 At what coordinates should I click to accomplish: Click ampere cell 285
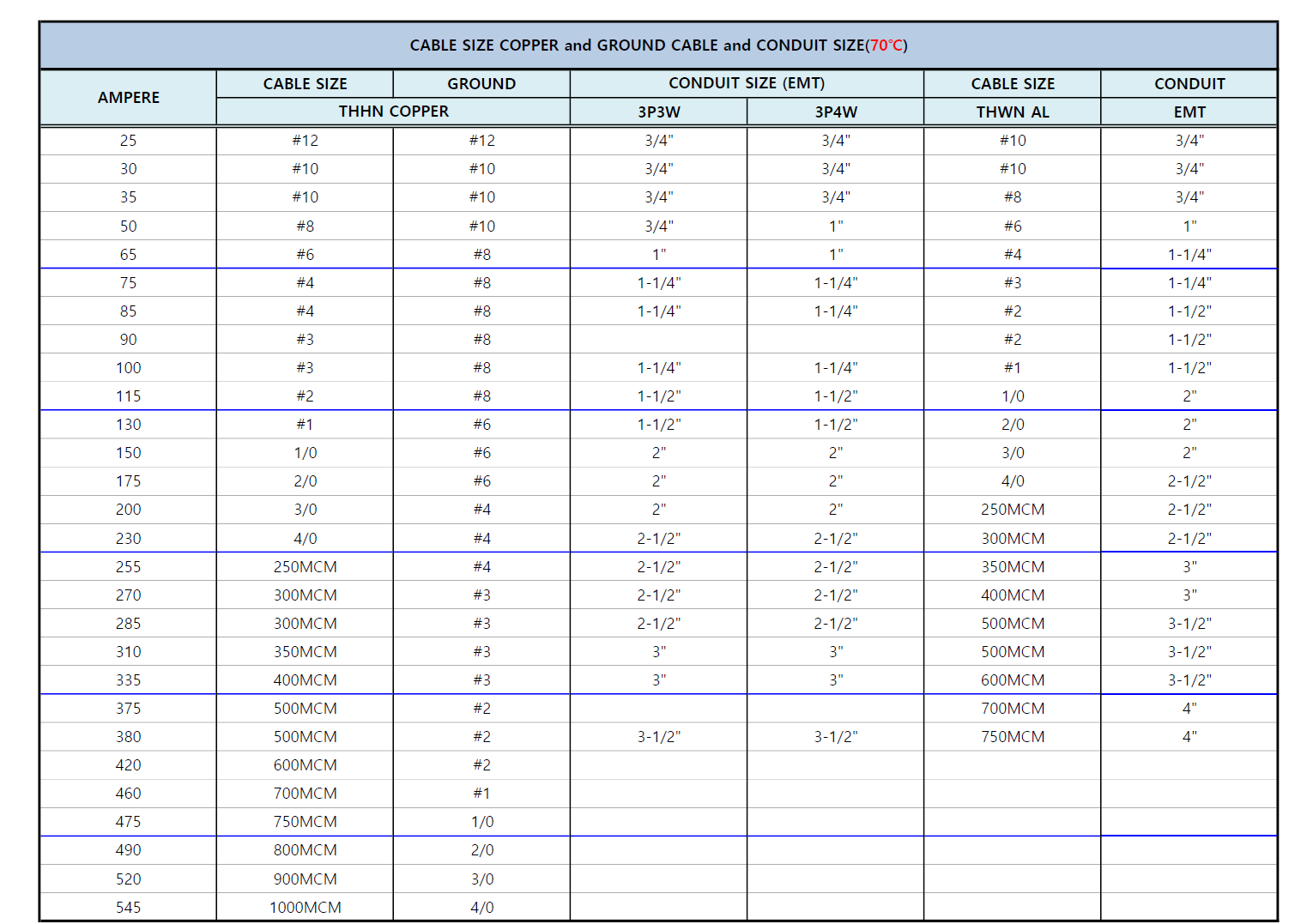129,624
